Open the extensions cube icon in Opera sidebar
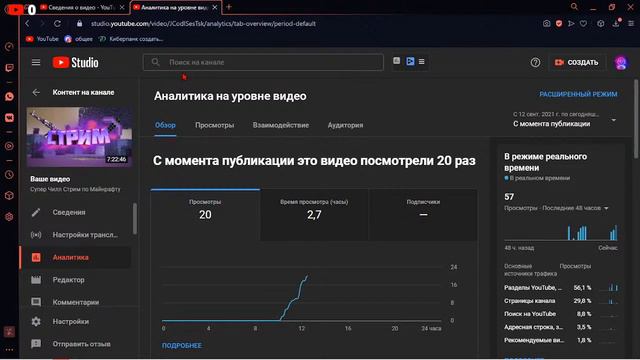Screen dimensions: 640x360 pyautogui.click(x=9, y=196)
